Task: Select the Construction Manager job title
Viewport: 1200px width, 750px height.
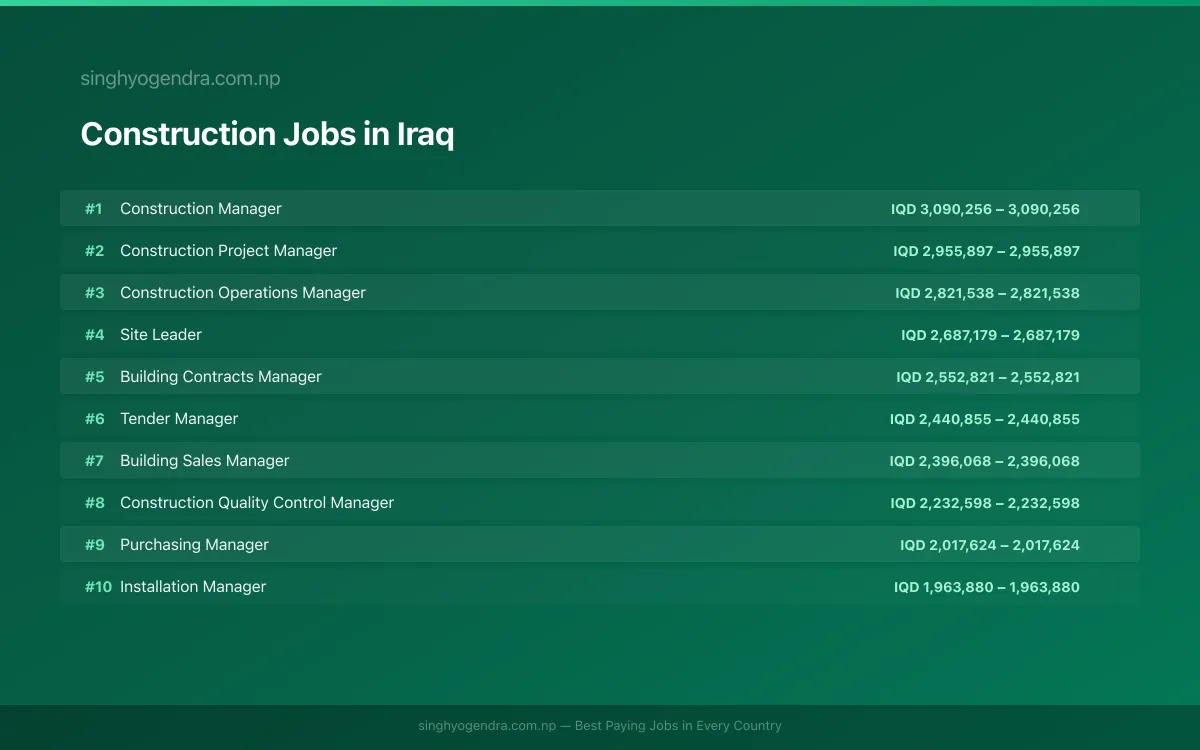Action: pos(201,209)
